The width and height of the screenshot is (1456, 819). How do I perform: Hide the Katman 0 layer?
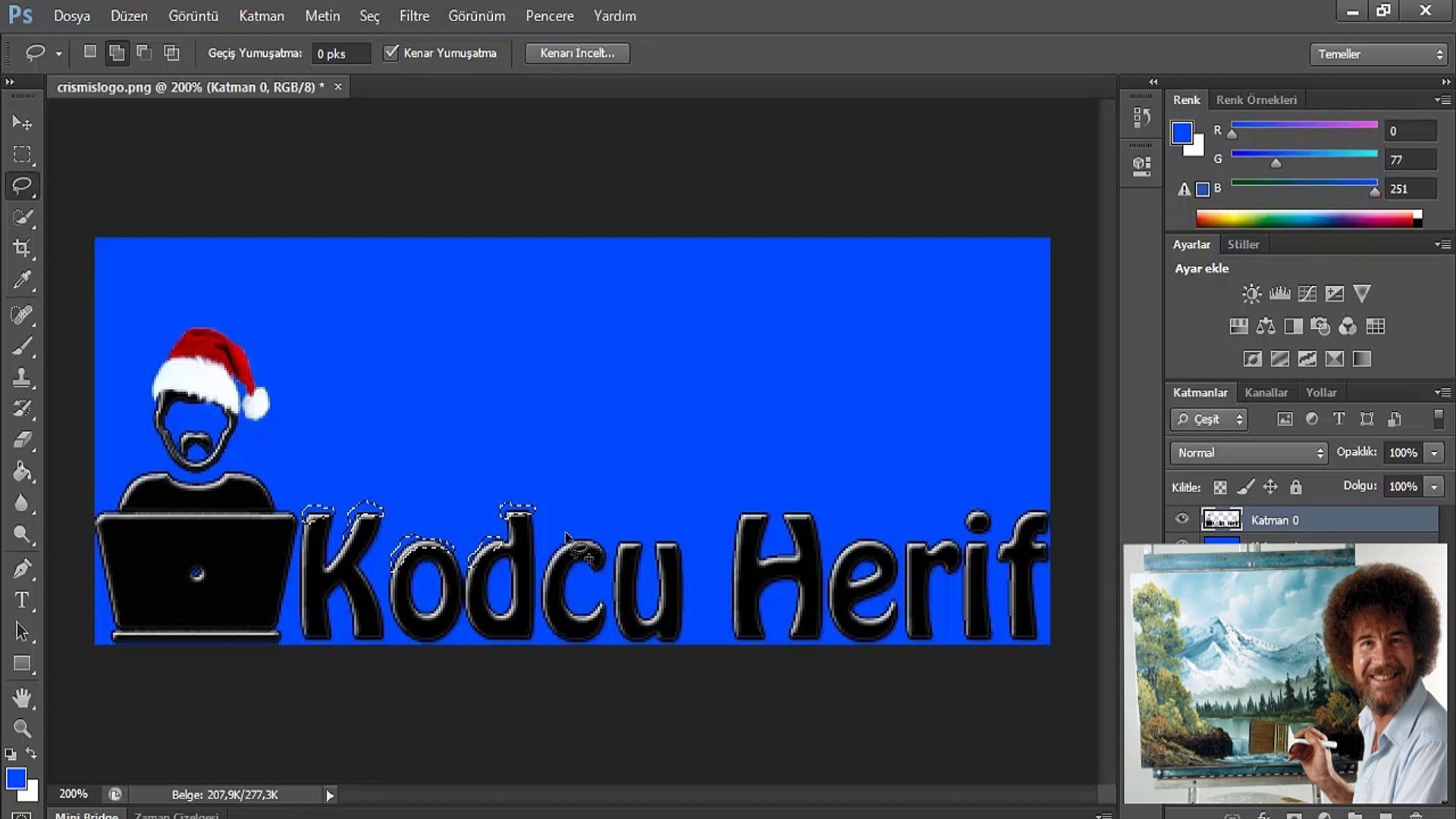point(1181,519)
